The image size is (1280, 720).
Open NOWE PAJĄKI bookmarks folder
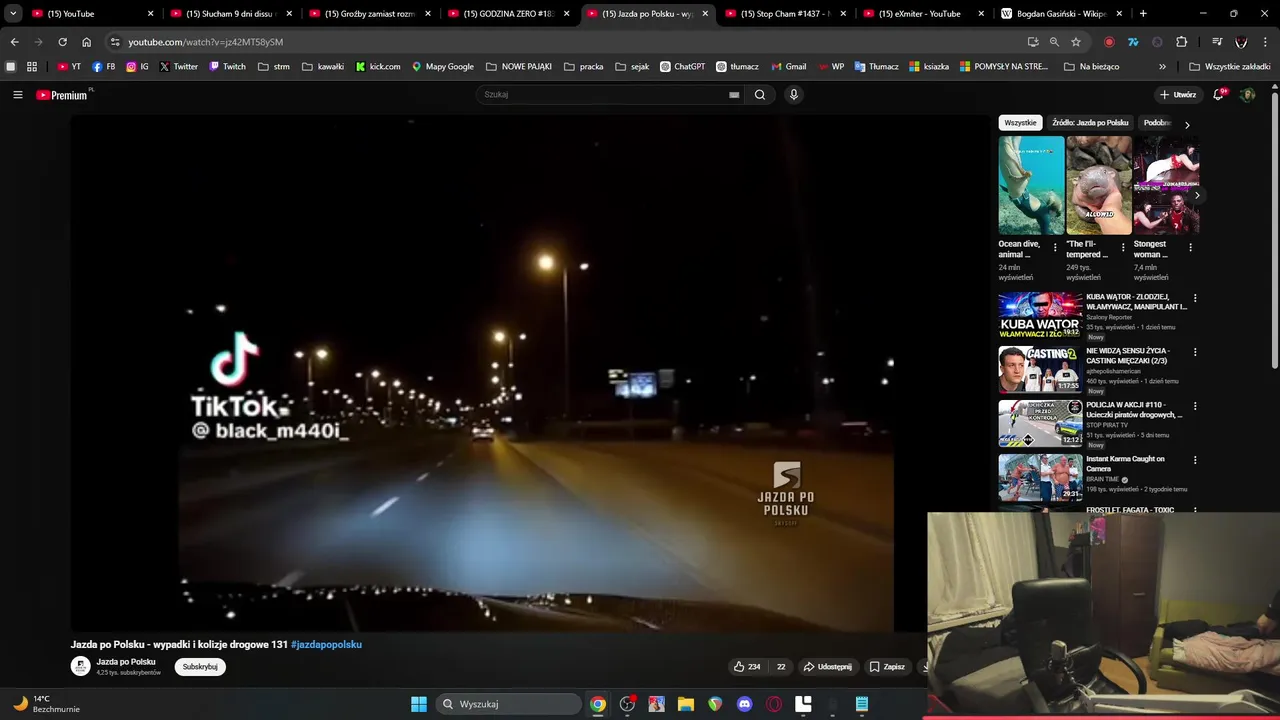[519, 67]
